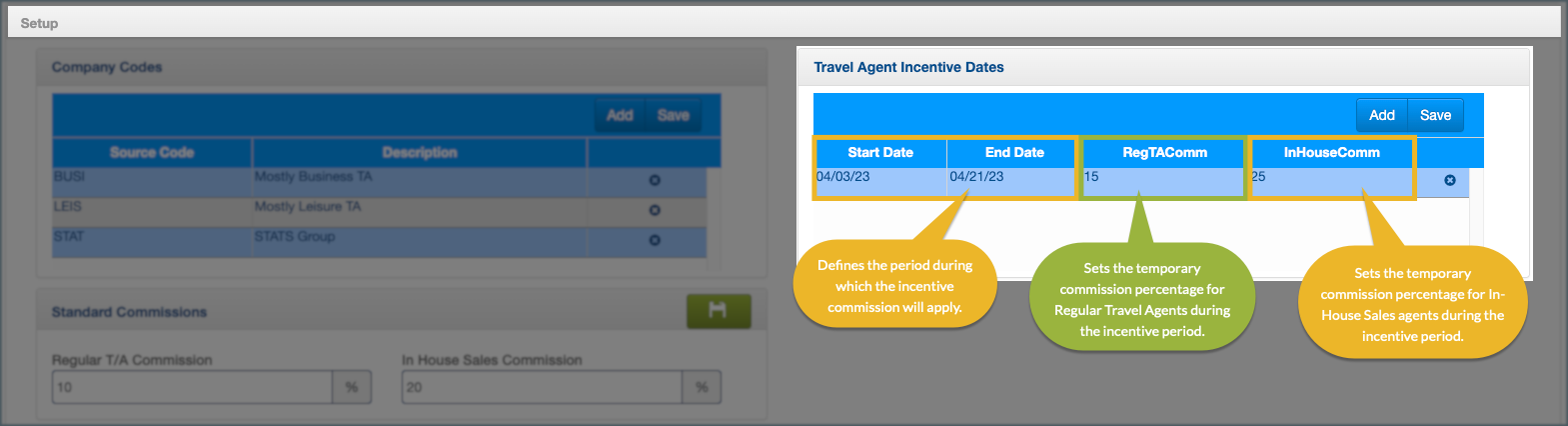Delete the STAT source code row
This screenshot has width=1568, height=426.
coord(655,240)
